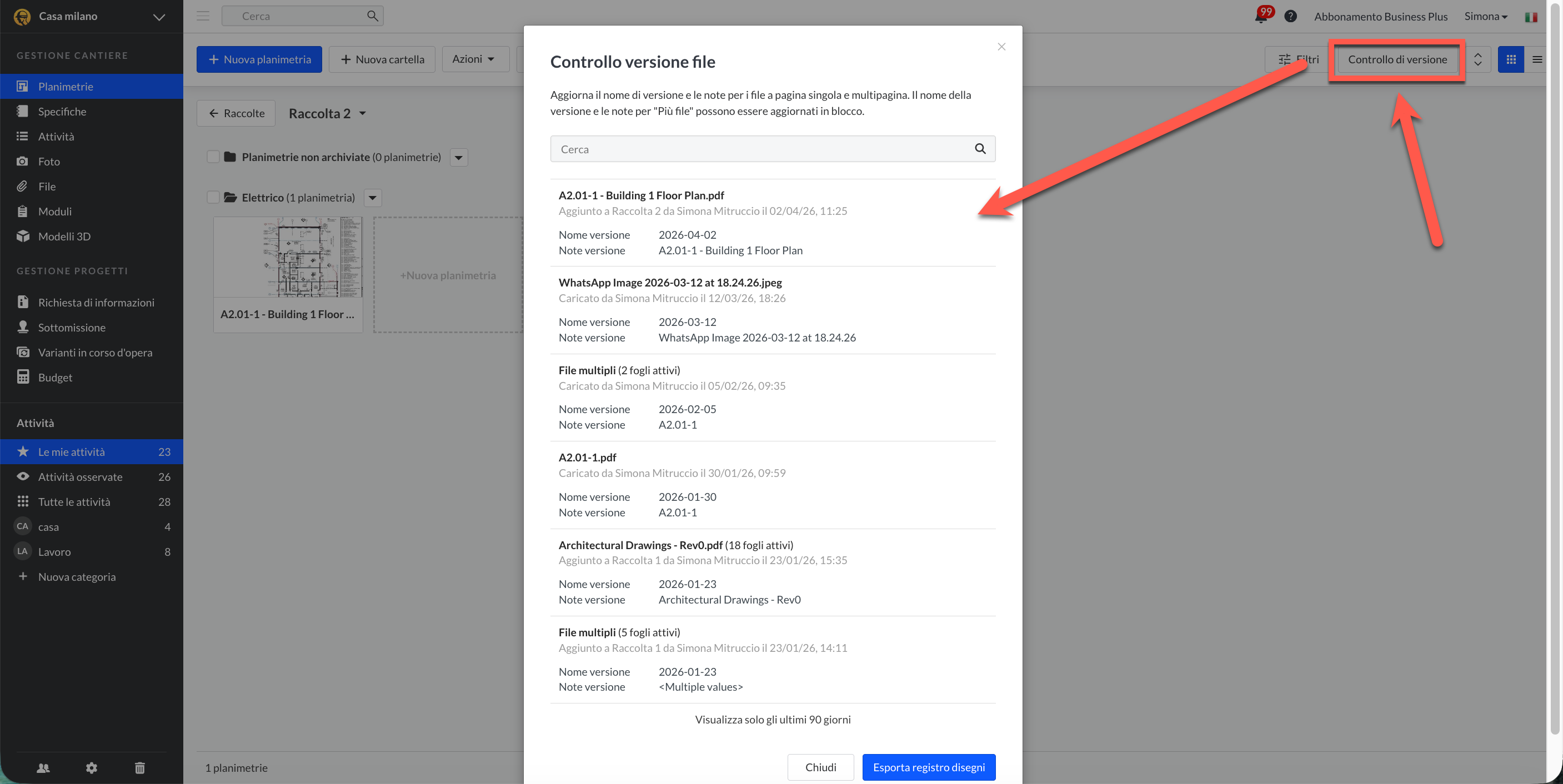Open the Azioni dropdown

point(474,59)
